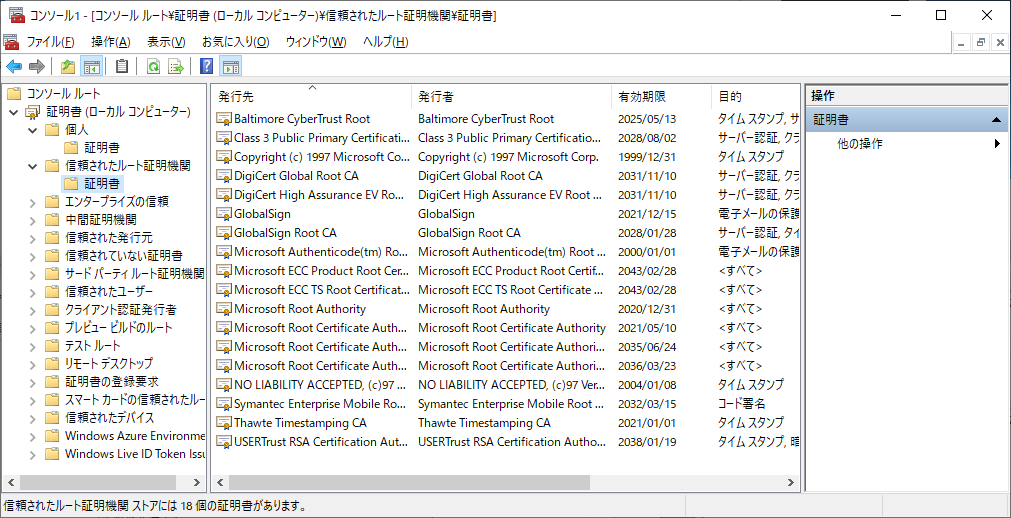1011x518 pixels.
Task: Collapse the 個人 folder
Action: (33, 130)
